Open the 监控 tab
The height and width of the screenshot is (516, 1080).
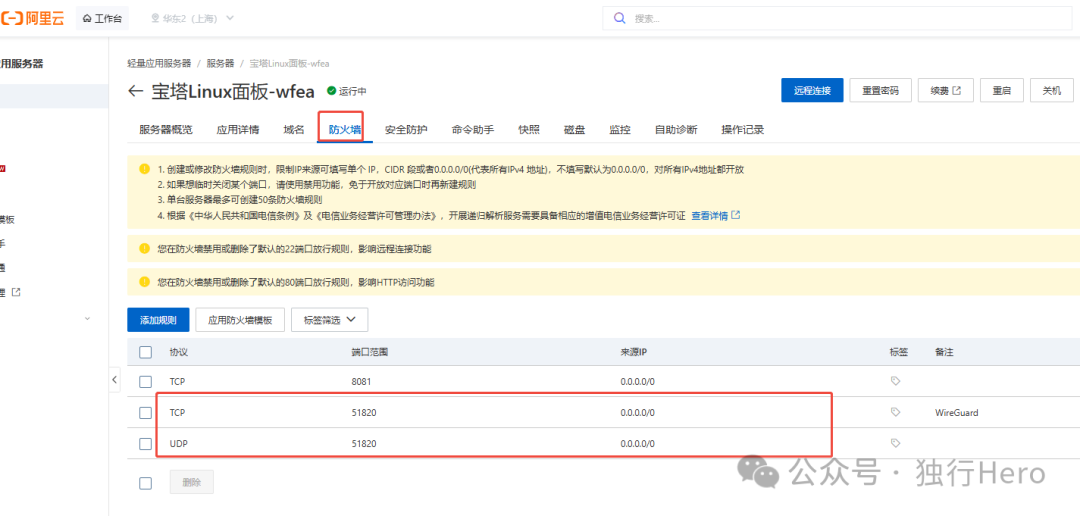click(620, 130)
